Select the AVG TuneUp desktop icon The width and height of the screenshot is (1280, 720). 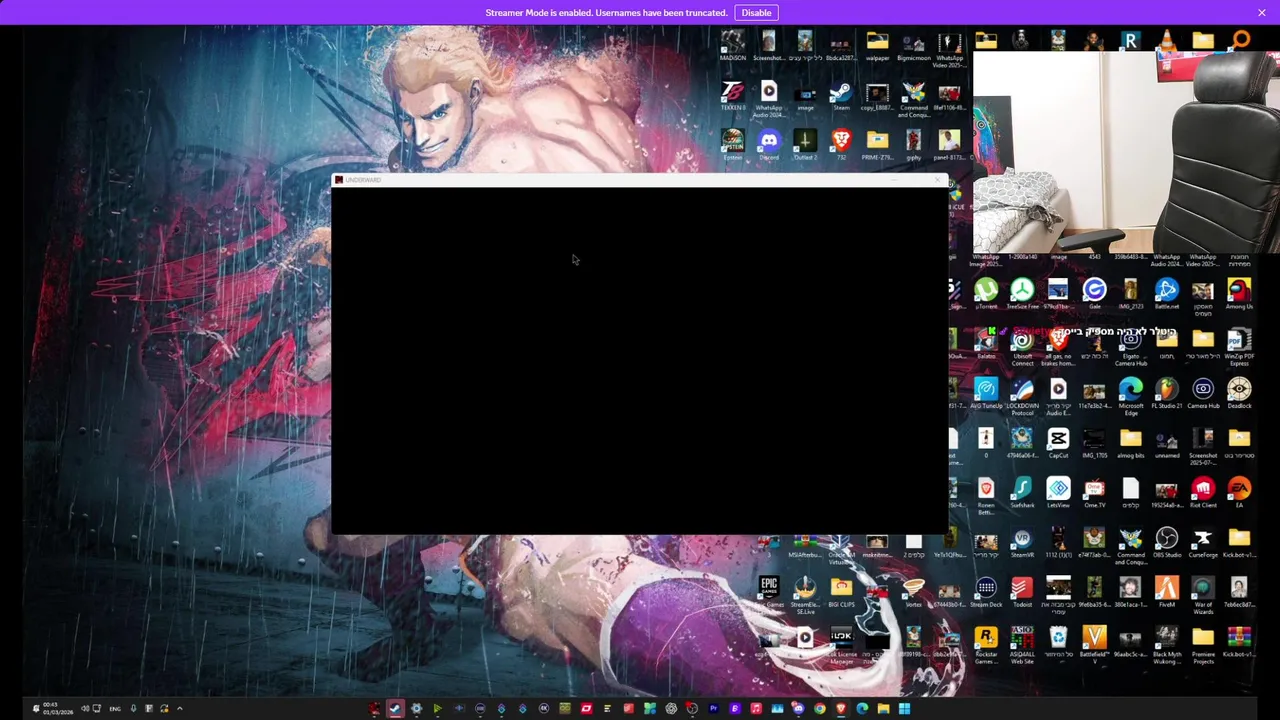coord(986,395)
